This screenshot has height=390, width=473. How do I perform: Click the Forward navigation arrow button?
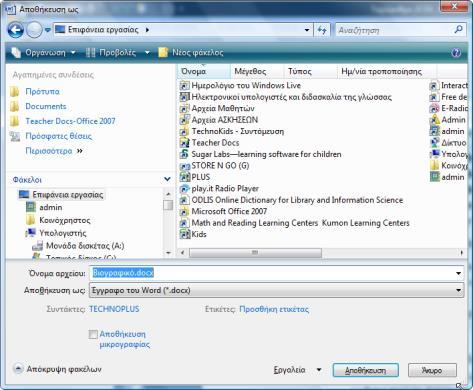34,30
